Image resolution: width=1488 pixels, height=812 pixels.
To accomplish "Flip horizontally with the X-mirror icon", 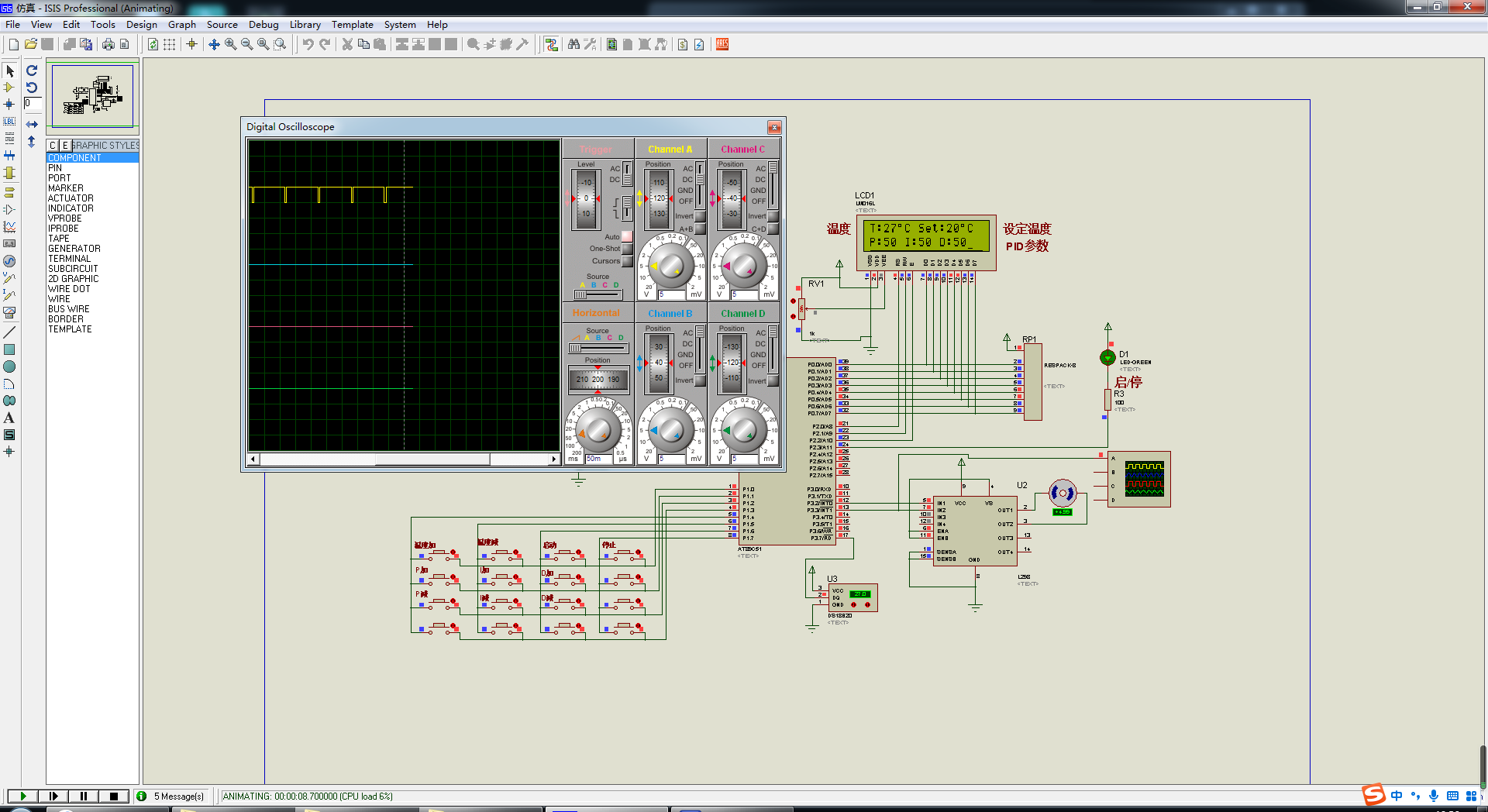I will [32, 124].
